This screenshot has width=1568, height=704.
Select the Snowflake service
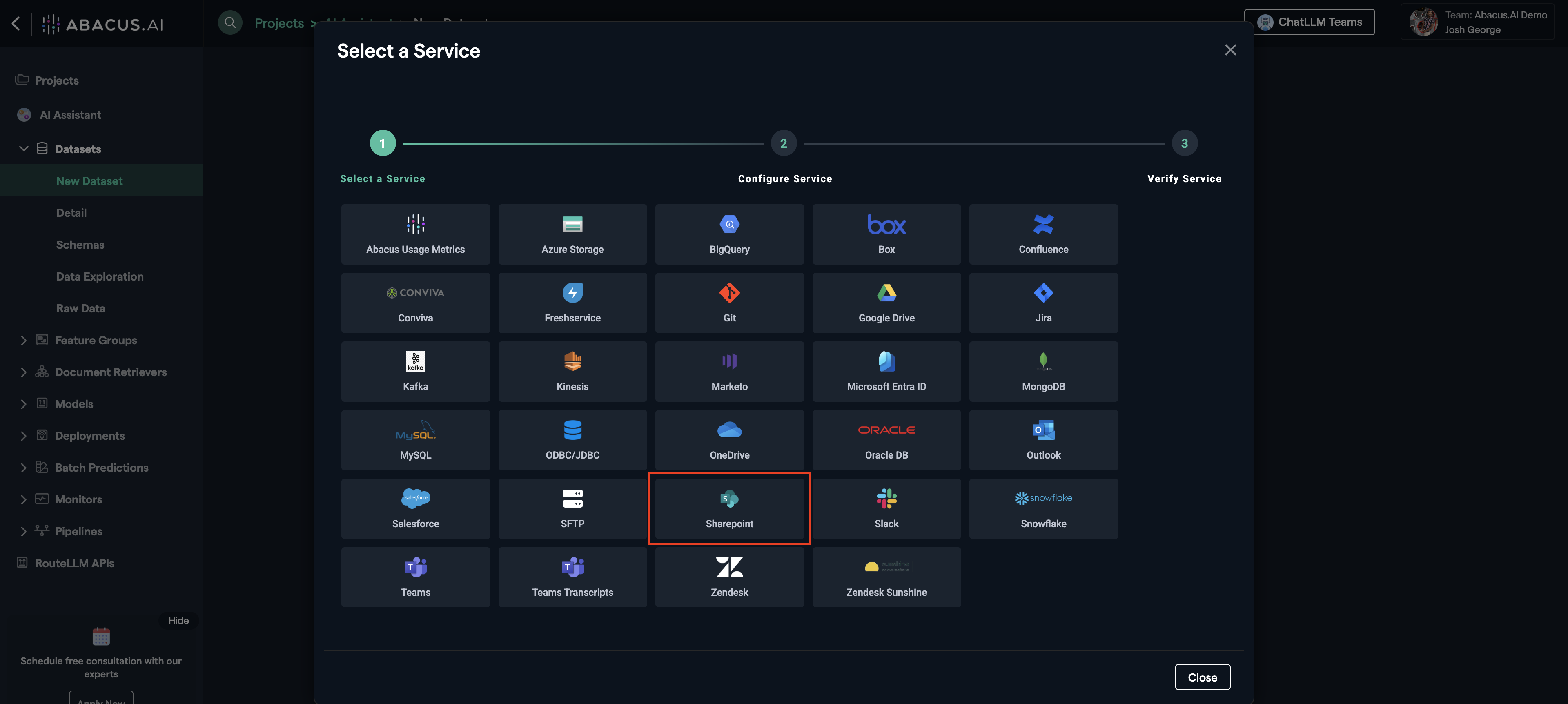pos(1043,508)
